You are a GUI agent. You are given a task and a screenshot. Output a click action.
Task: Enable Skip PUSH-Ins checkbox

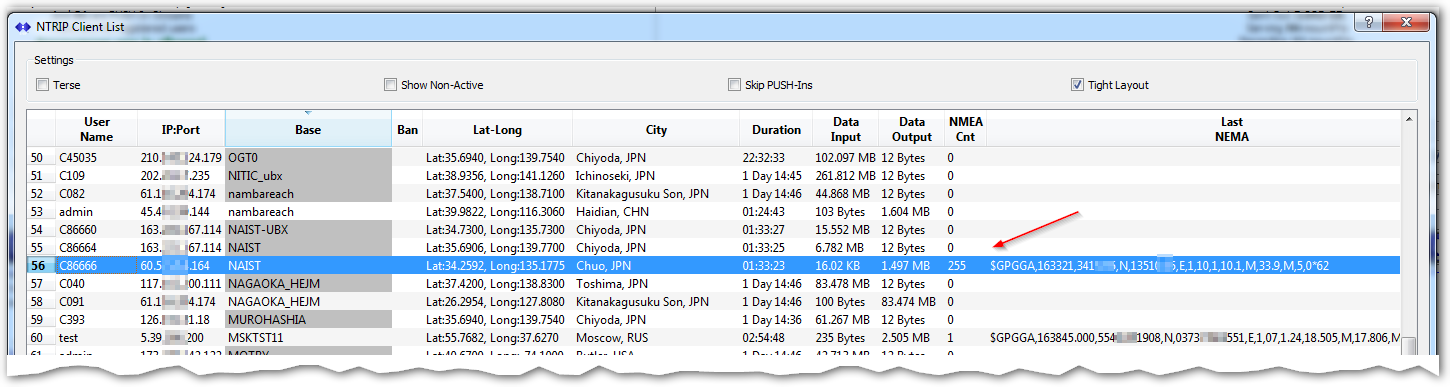[x=735, y=85]
